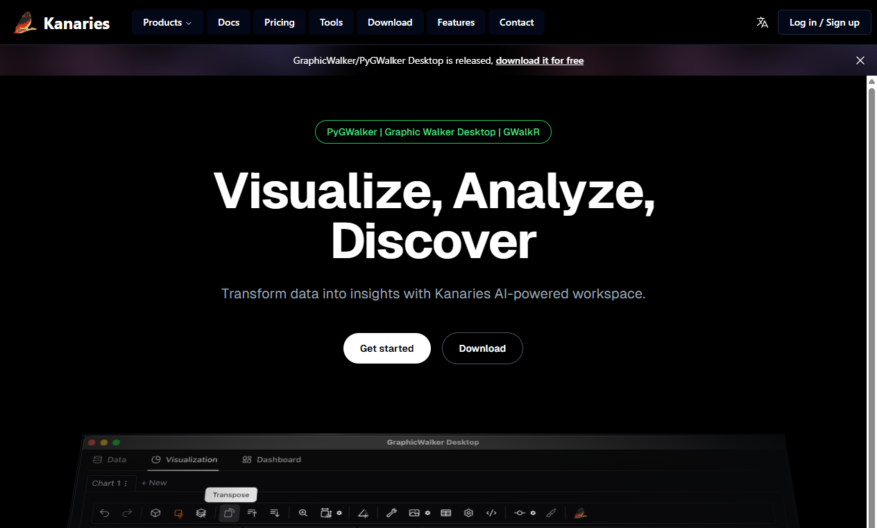Click the Kanaries bird logo
This screenshot has width=877, height=528.
coord(25,23)
